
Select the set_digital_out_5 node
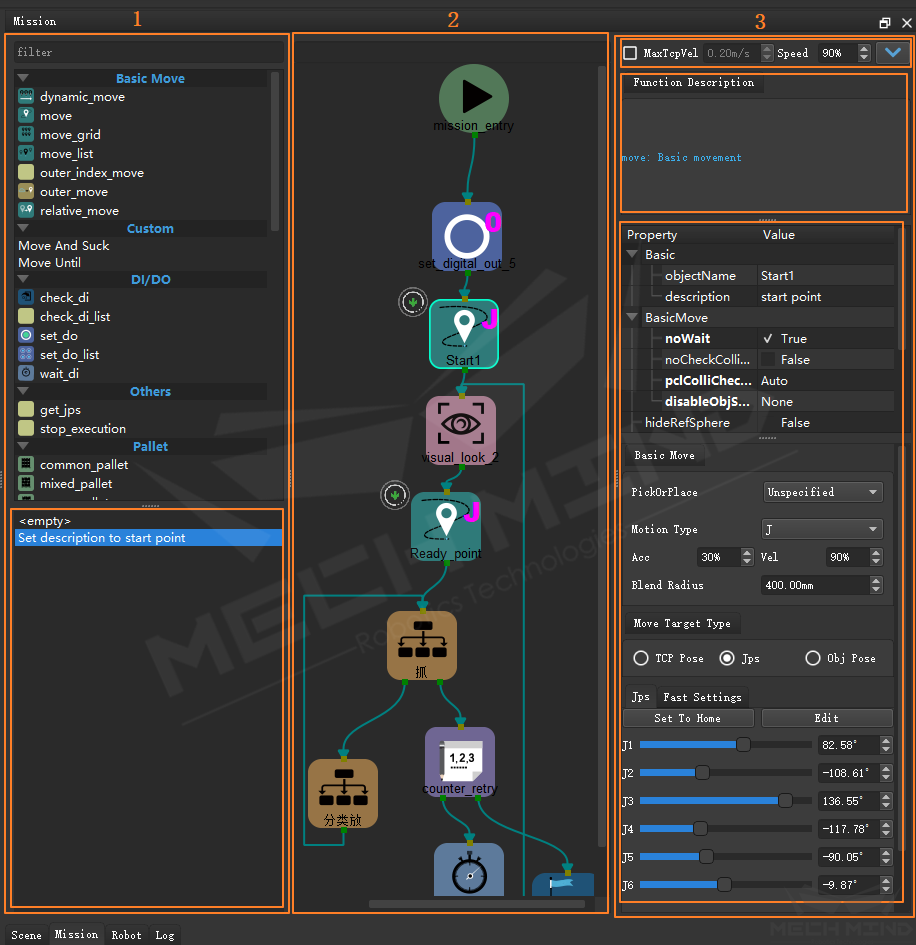coord(466,236)
